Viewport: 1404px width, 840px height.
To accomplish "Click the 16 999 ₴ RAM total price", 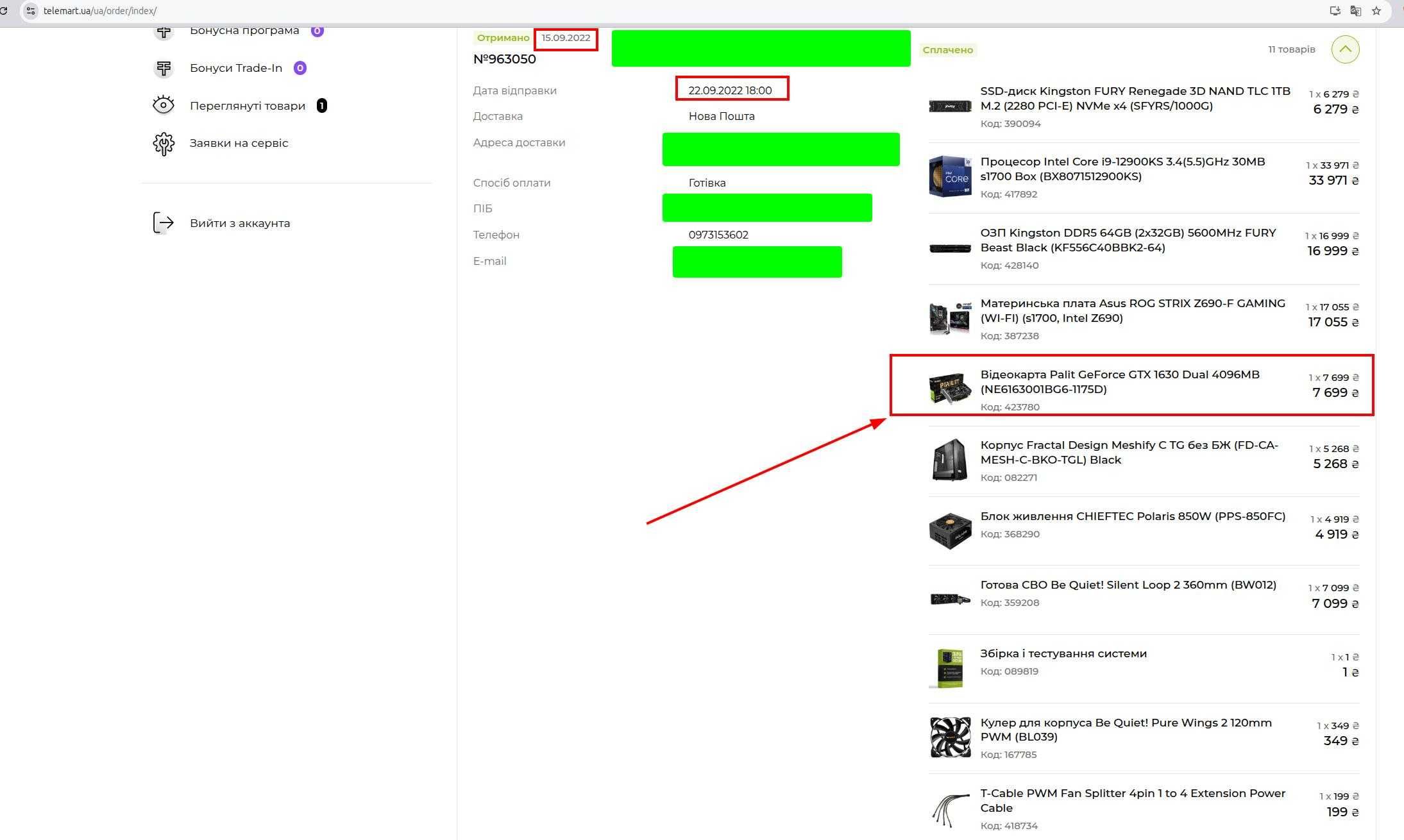I will (x=1333, y=251).
